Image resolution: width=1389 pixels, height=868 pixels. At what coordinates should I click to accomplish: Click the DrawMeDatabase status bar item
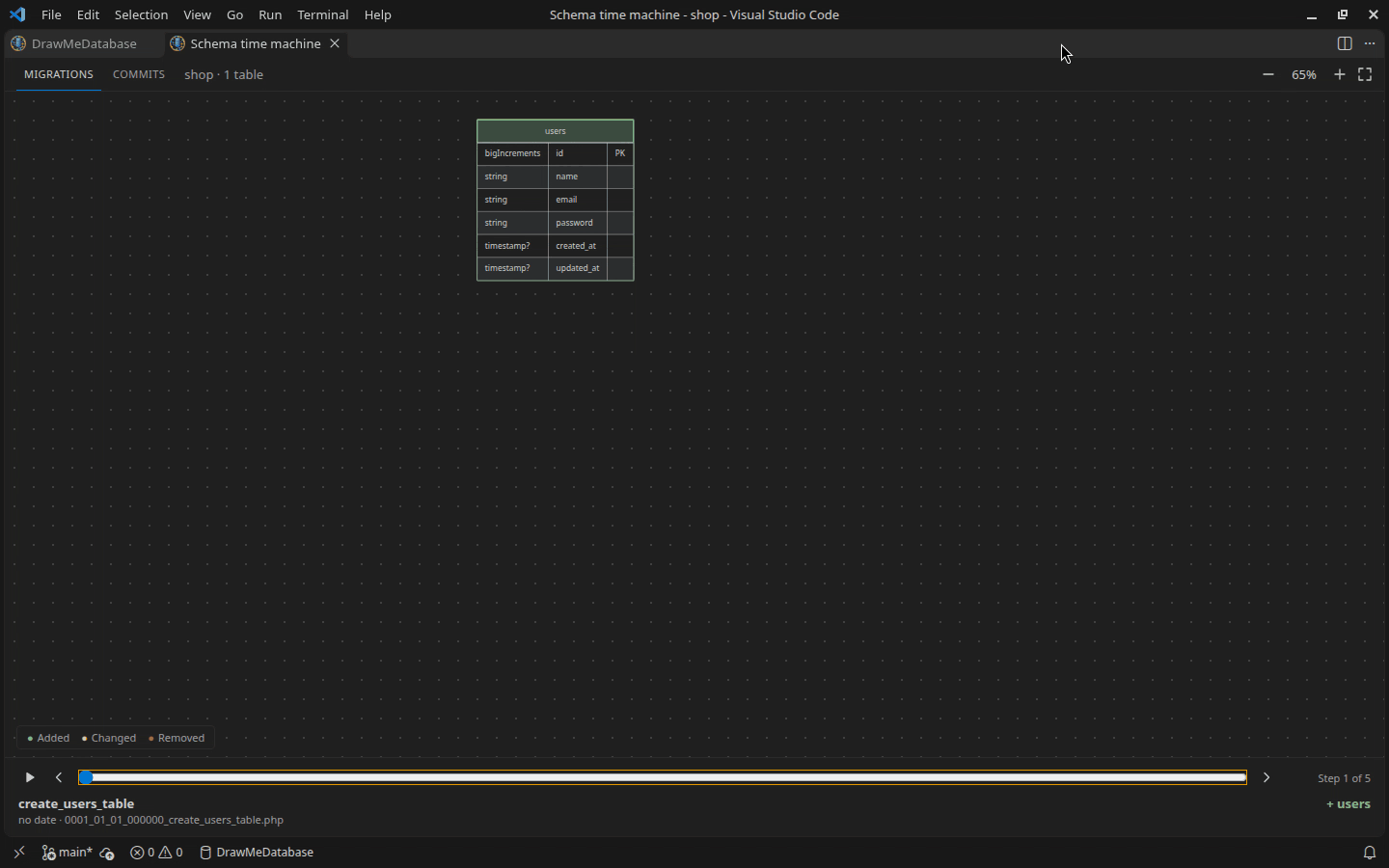(x=257, y=853)
